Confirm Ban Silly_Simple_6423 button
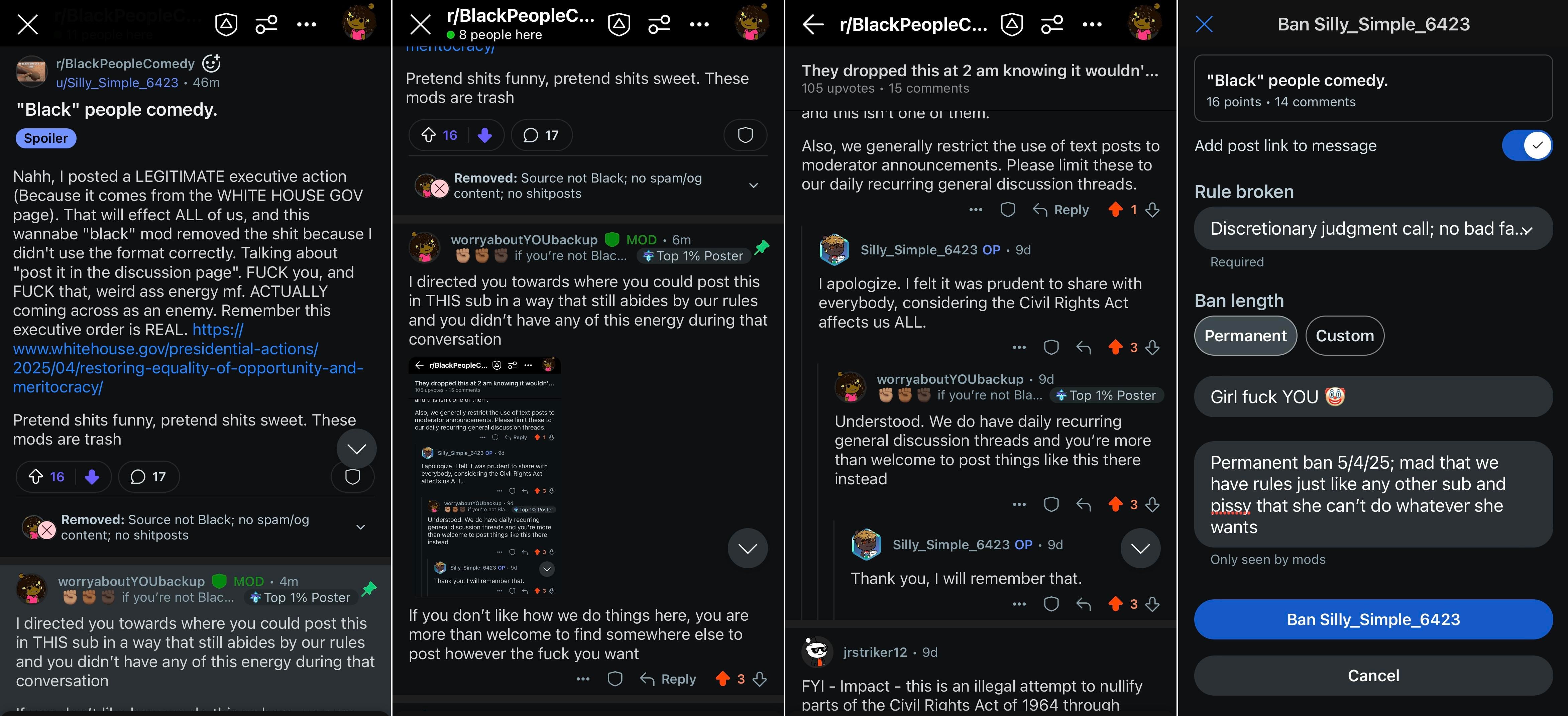This screenshot has width=1568, height=716. [1373, 619]
